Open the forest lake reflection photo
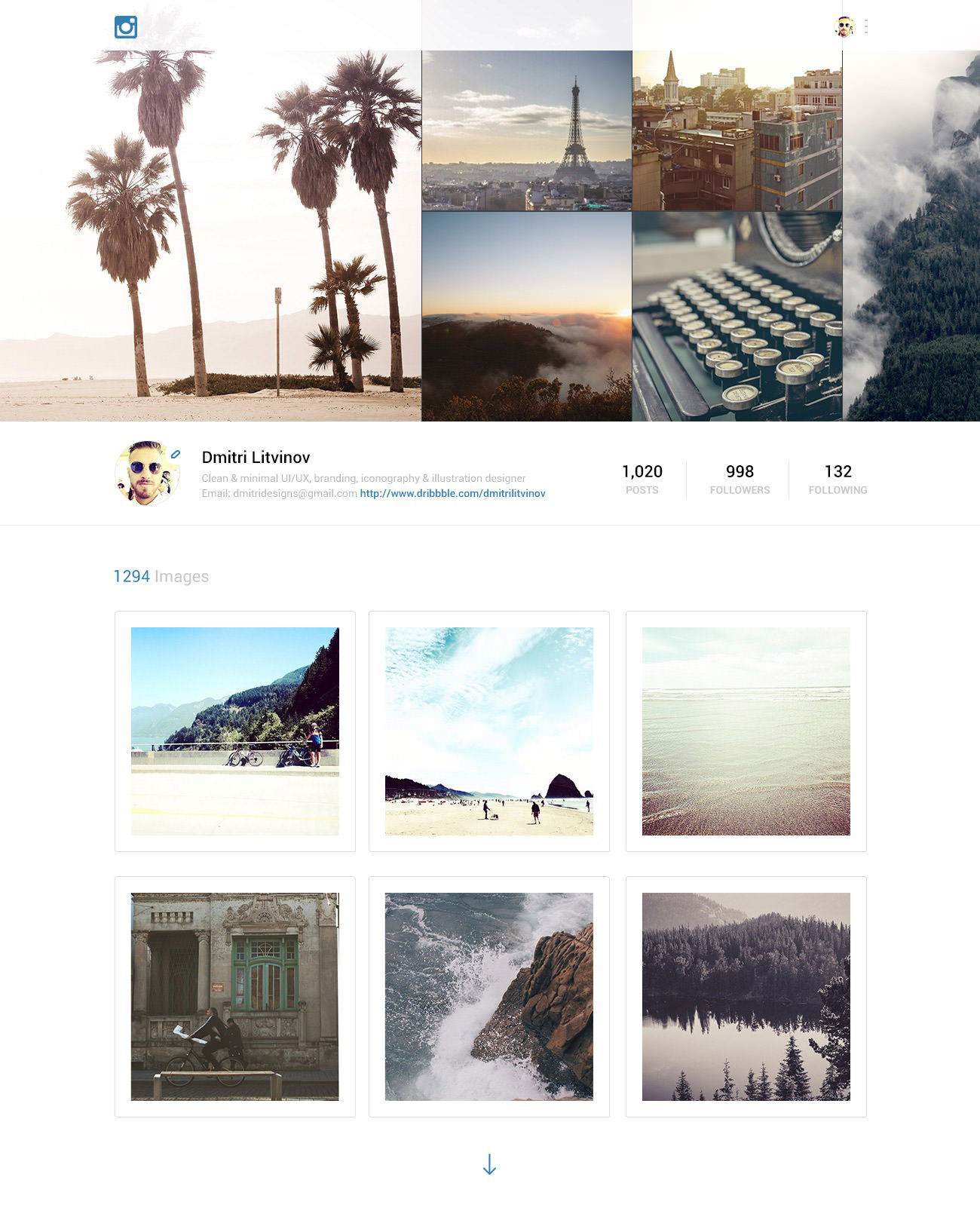The image size is (980, 1214). [746, 997]
